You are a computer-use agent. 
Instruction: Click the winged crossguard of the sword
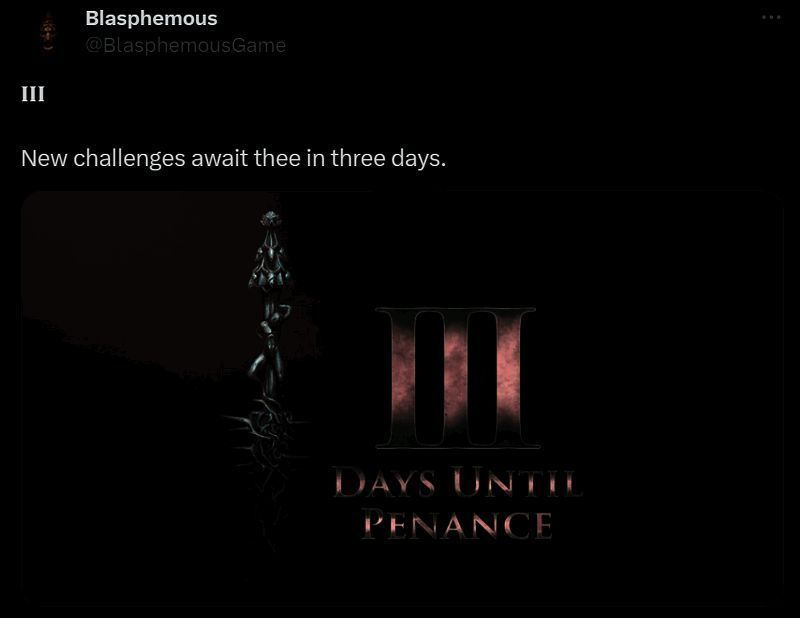pos(270,266)
